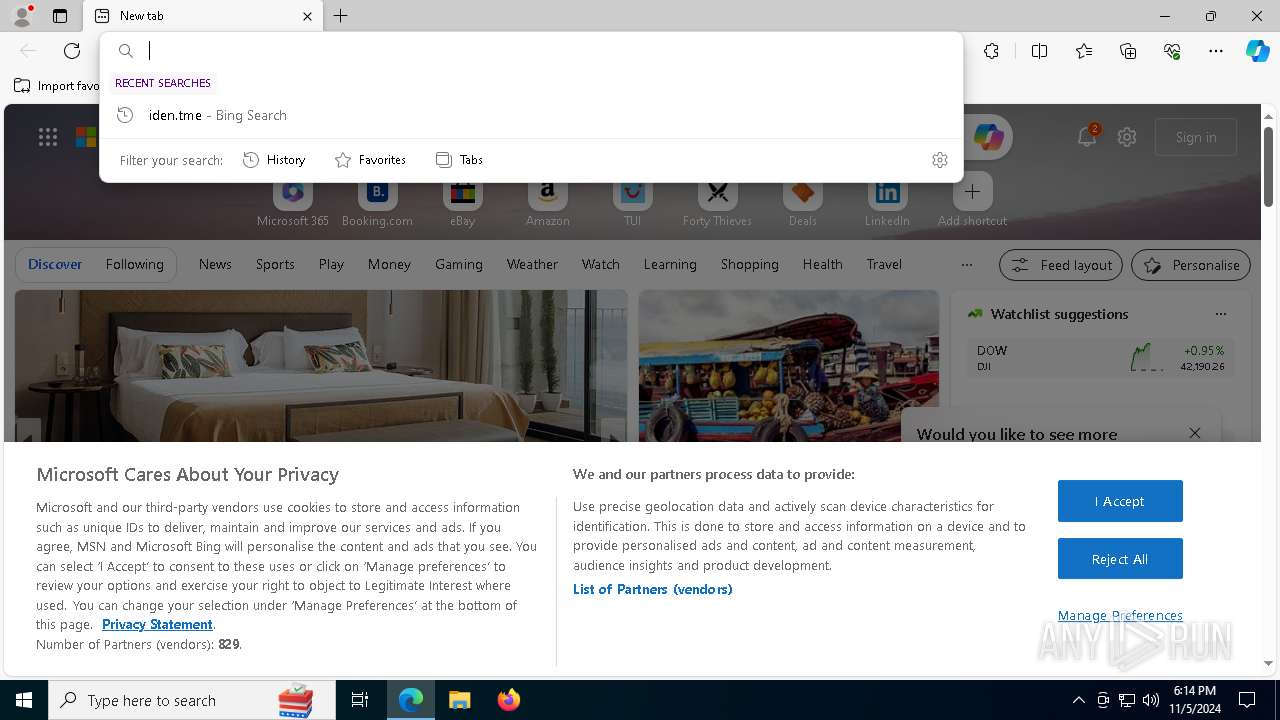Open DOW stock entry
Screen dimensions: 1280x720
[1101, 357]
